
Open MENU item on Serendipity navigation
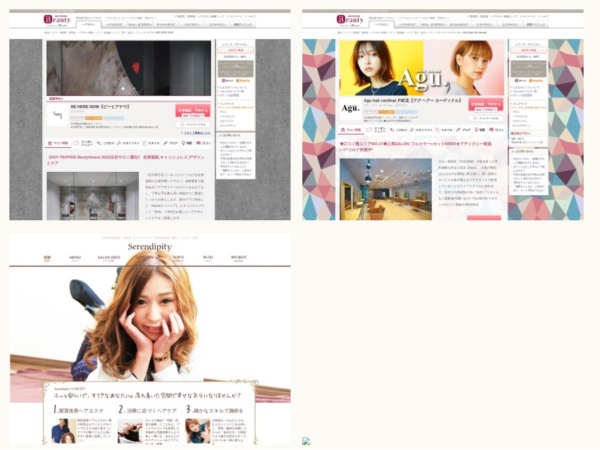[x=75, y=258]
